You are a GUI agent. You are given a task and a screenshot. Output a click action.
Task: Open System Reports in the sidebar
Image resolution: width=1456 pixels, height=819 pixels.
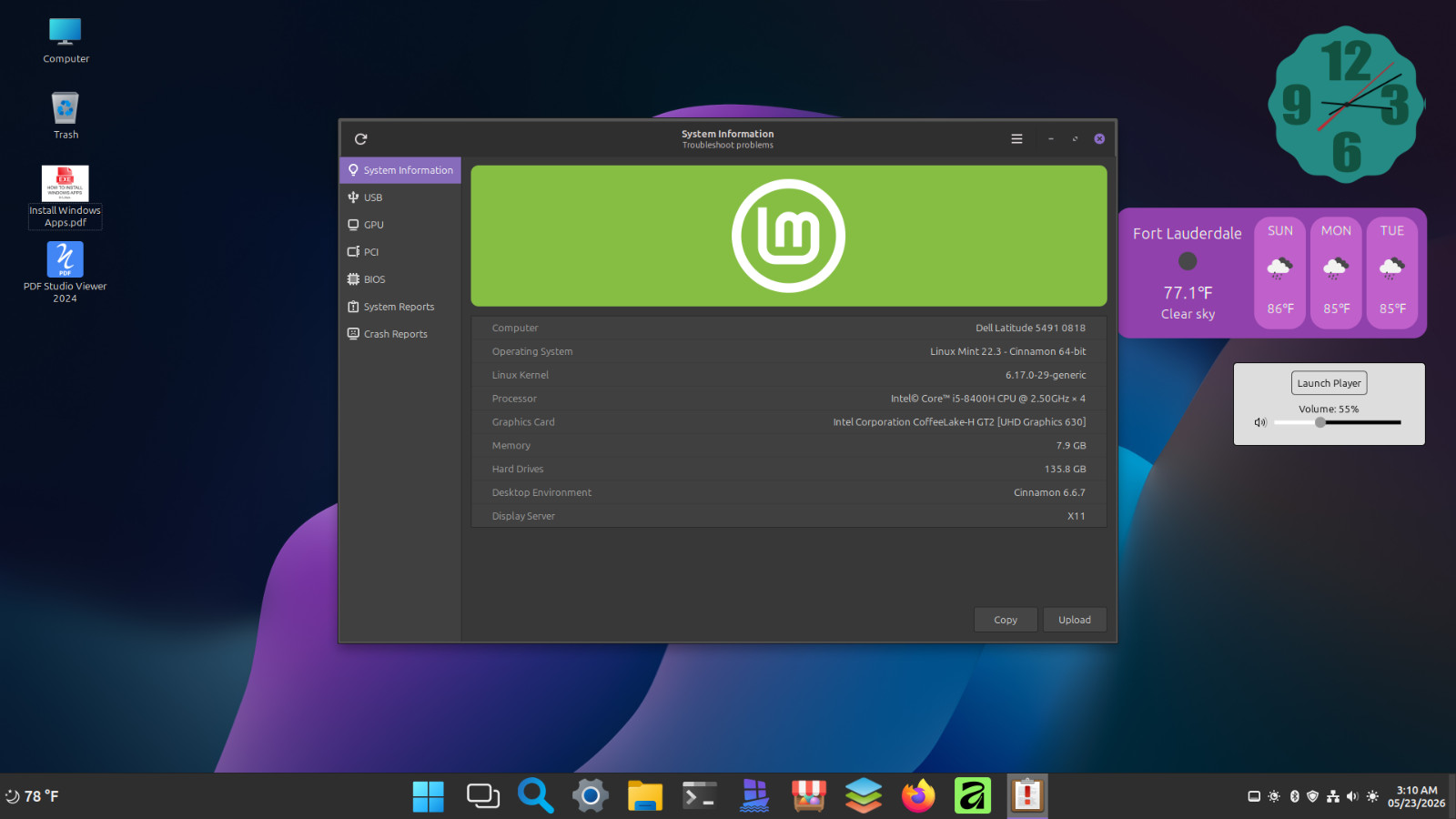click(400, 307)
